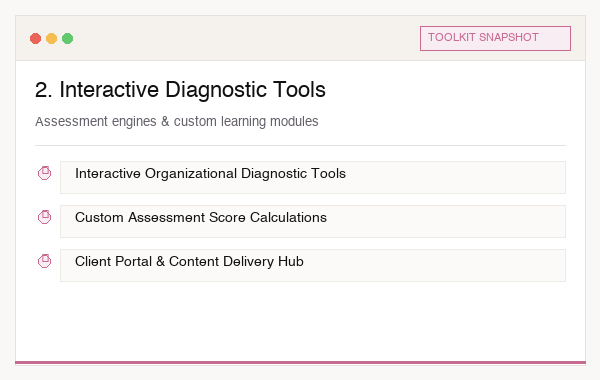Select the Interactive Organizational Diagnostic Tools row
Viewport: 600px width, 380px height.
point(313,177)
